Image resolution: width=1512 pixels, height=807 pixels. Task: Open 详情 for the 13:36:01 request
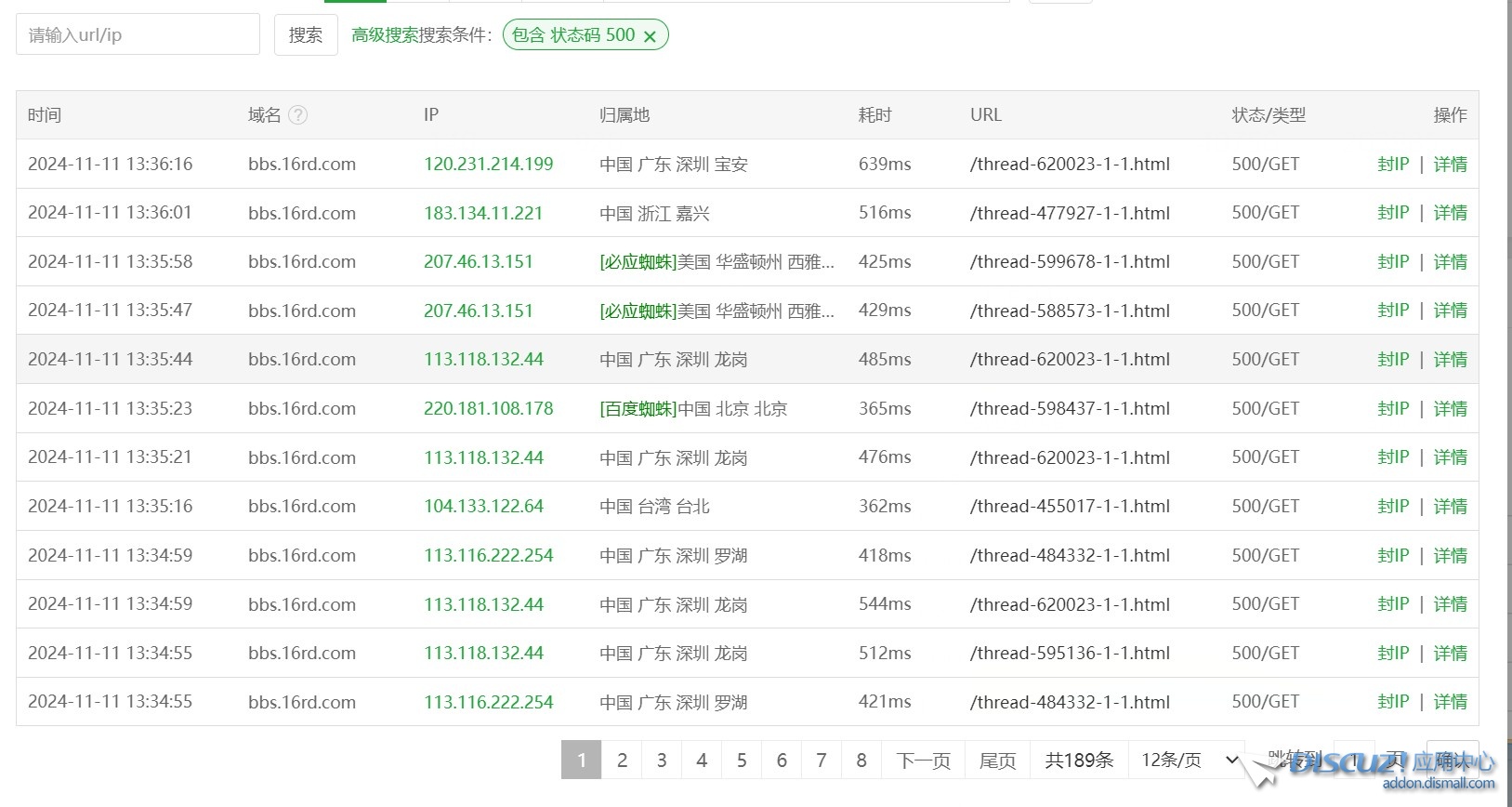click(x=1450, y=213)
